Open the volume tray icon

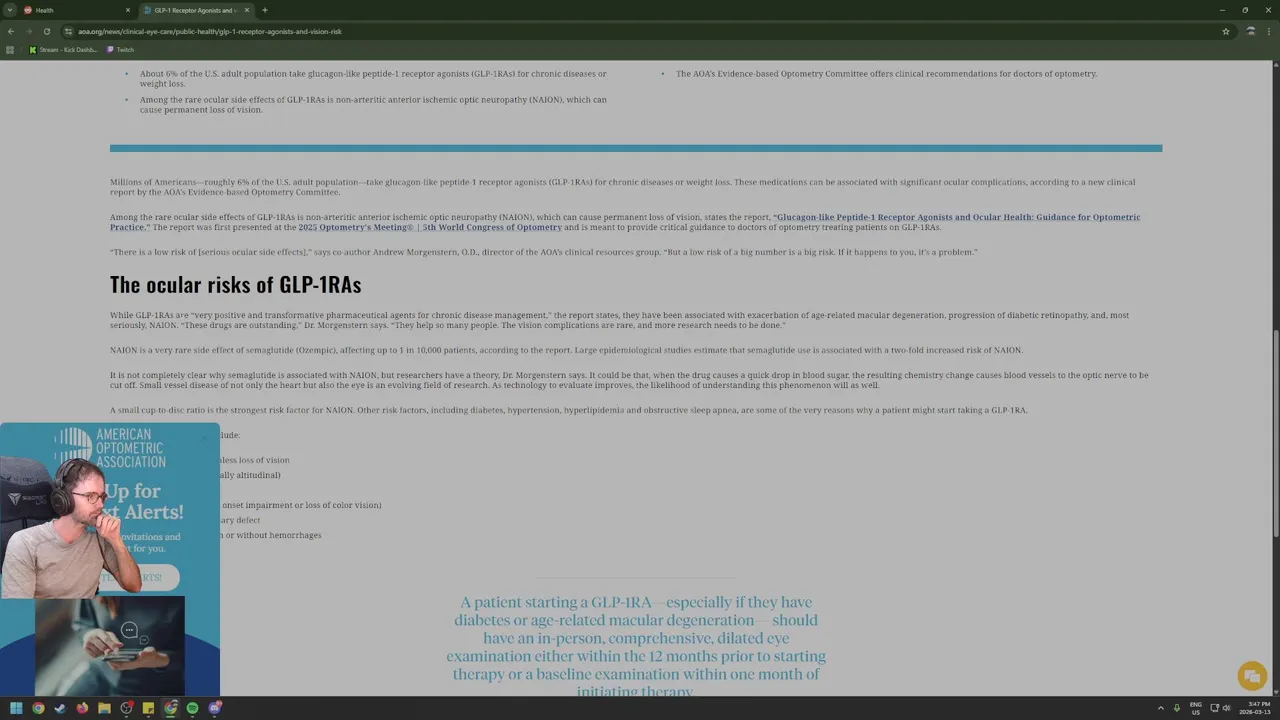point(1227,708)
